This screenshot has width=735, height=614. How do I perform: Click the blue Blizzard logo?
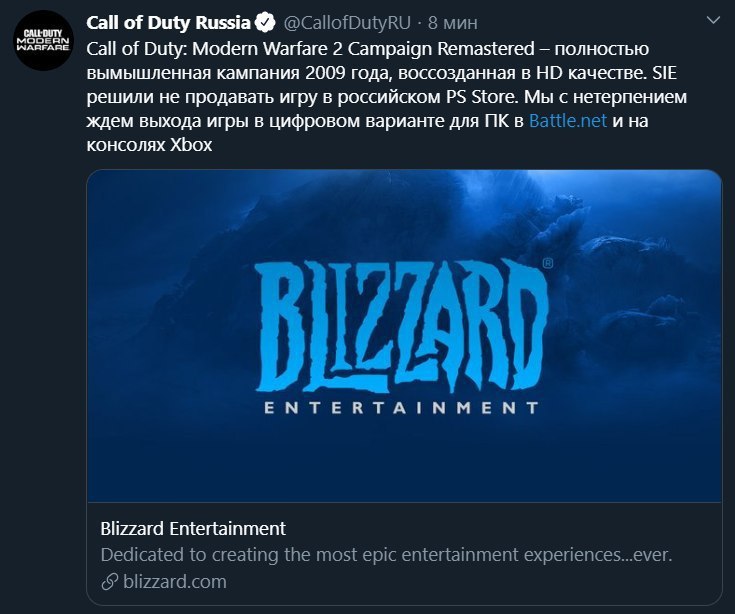point(402,326)
